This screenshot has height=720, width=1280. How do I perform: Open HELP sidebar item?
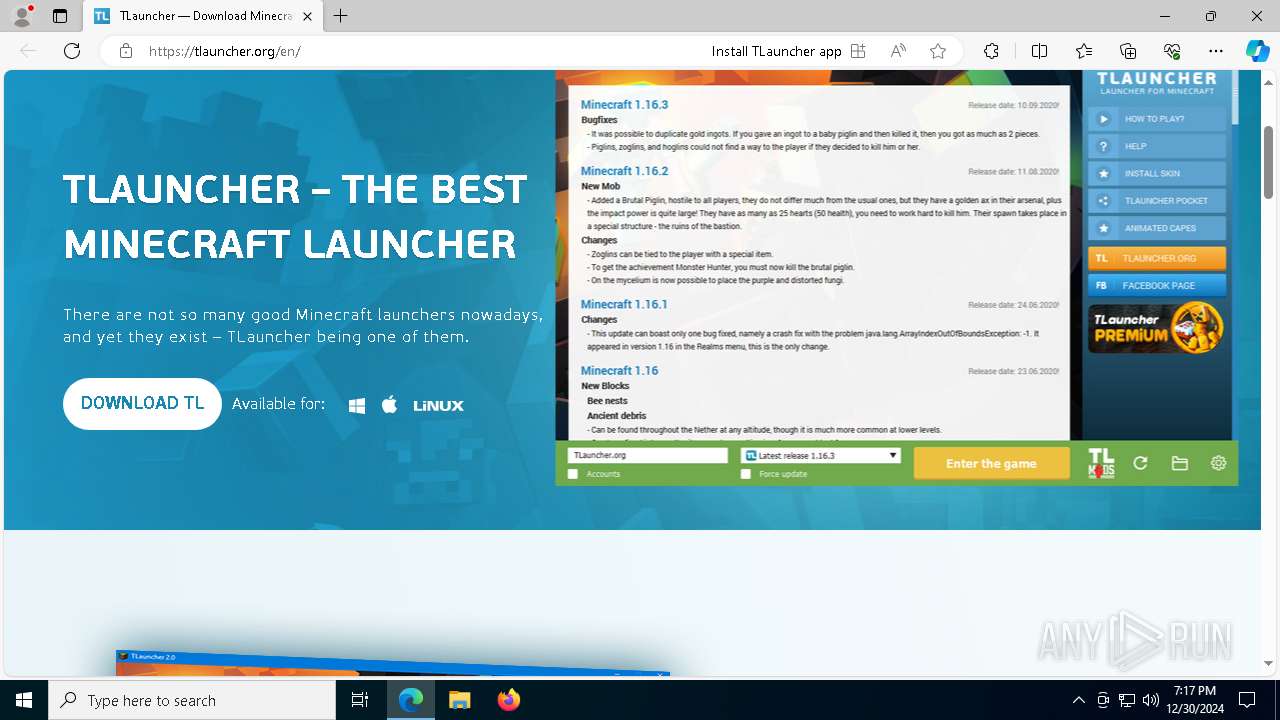[1157, 146]
